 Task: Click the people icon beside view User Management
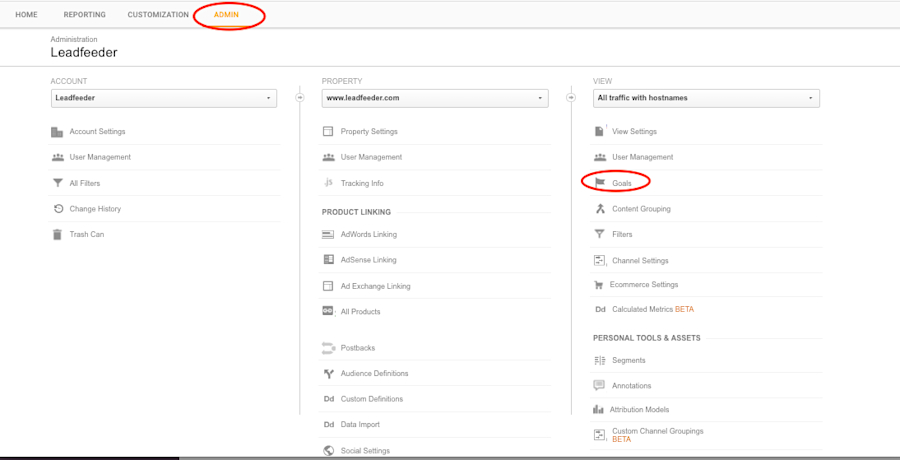click(x=600, y=157)
